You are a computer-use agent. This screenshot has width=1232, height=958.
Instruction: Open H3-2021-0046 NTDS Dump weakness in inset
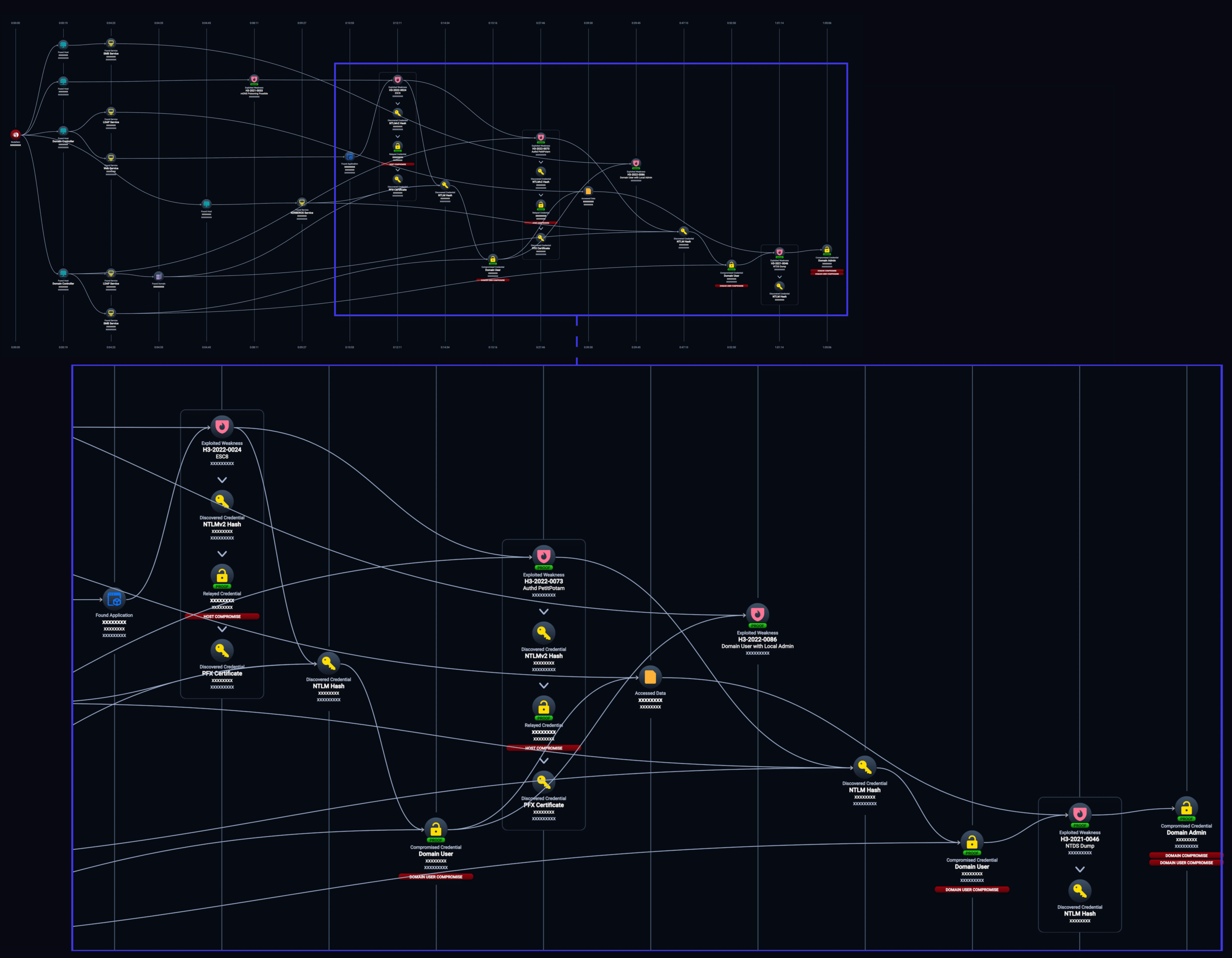[1080, 813]
